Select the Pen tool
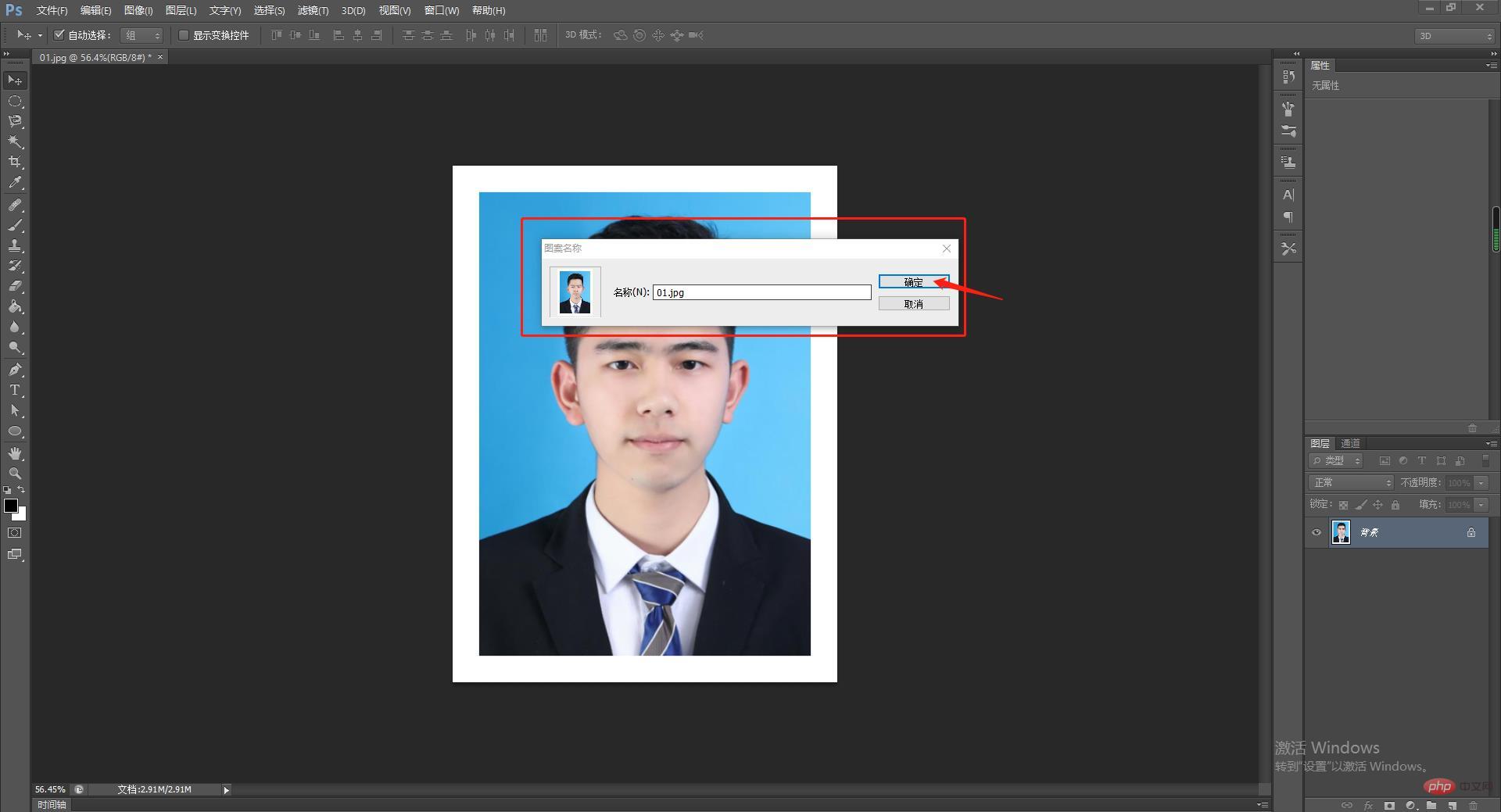 click(15, 370)
